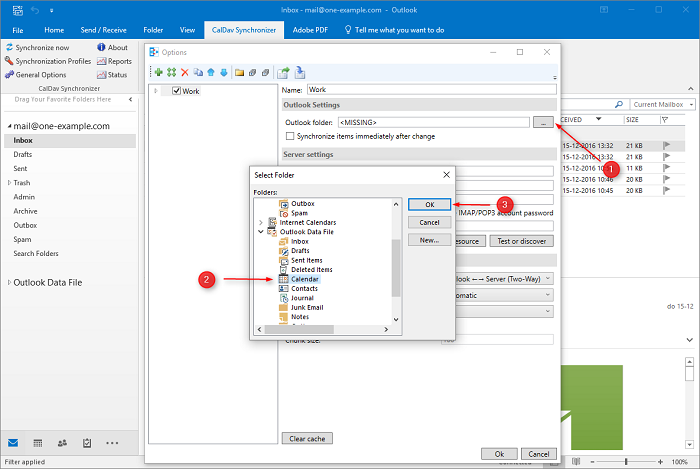Click the red X delete profile icon
This screenshot has width=700, height=469.
(x=184, y=72)
